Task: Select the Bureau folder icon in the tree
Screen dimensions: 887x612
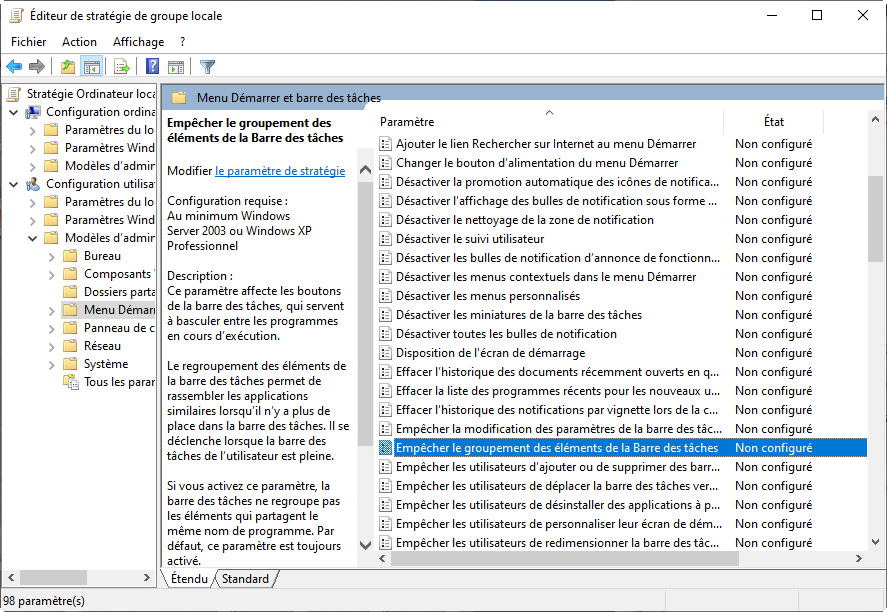Action: coord(70,256)
